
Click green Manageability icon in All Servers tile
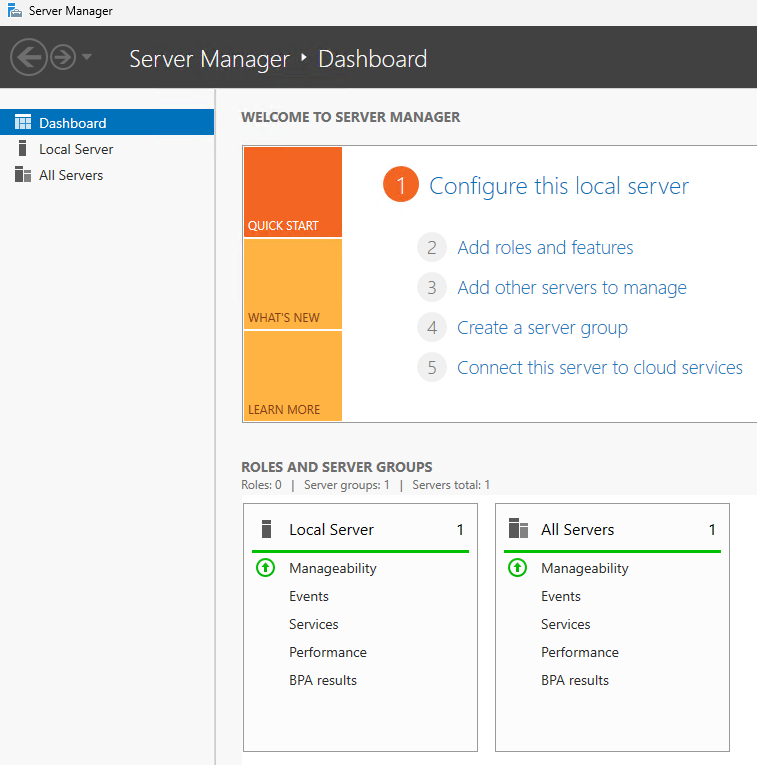[x=518, y=568]
